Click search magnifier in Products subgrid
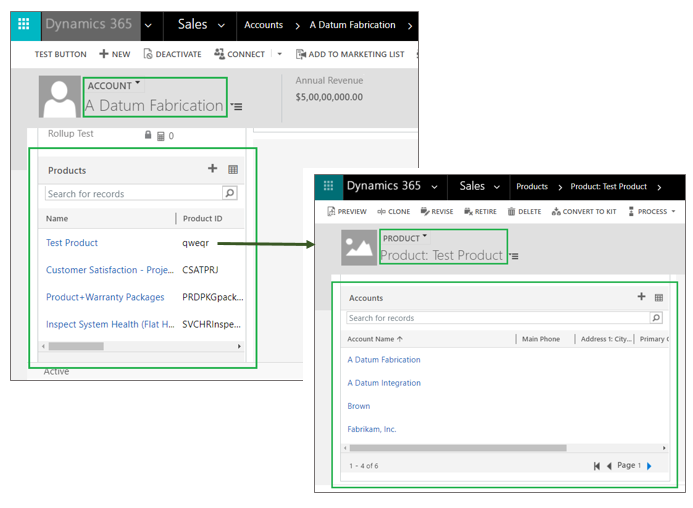 tap(230, 193)
